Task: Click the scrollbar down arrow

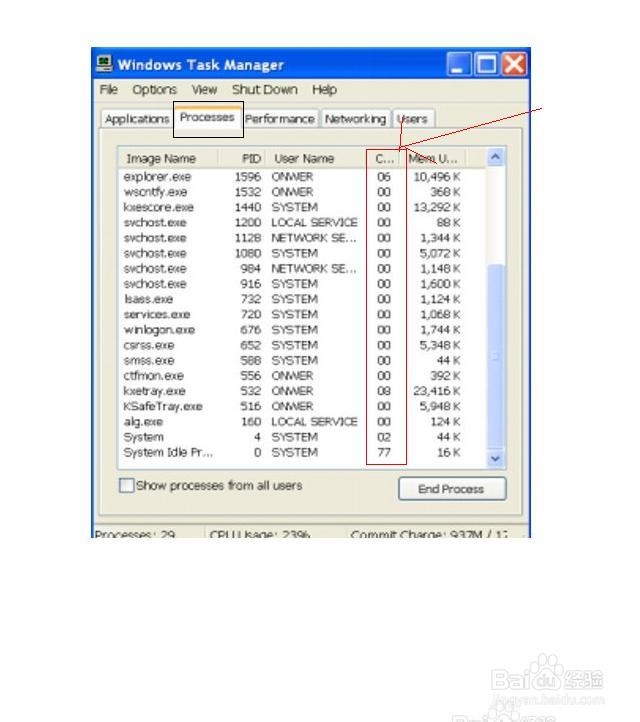Action: click(495, 458)
